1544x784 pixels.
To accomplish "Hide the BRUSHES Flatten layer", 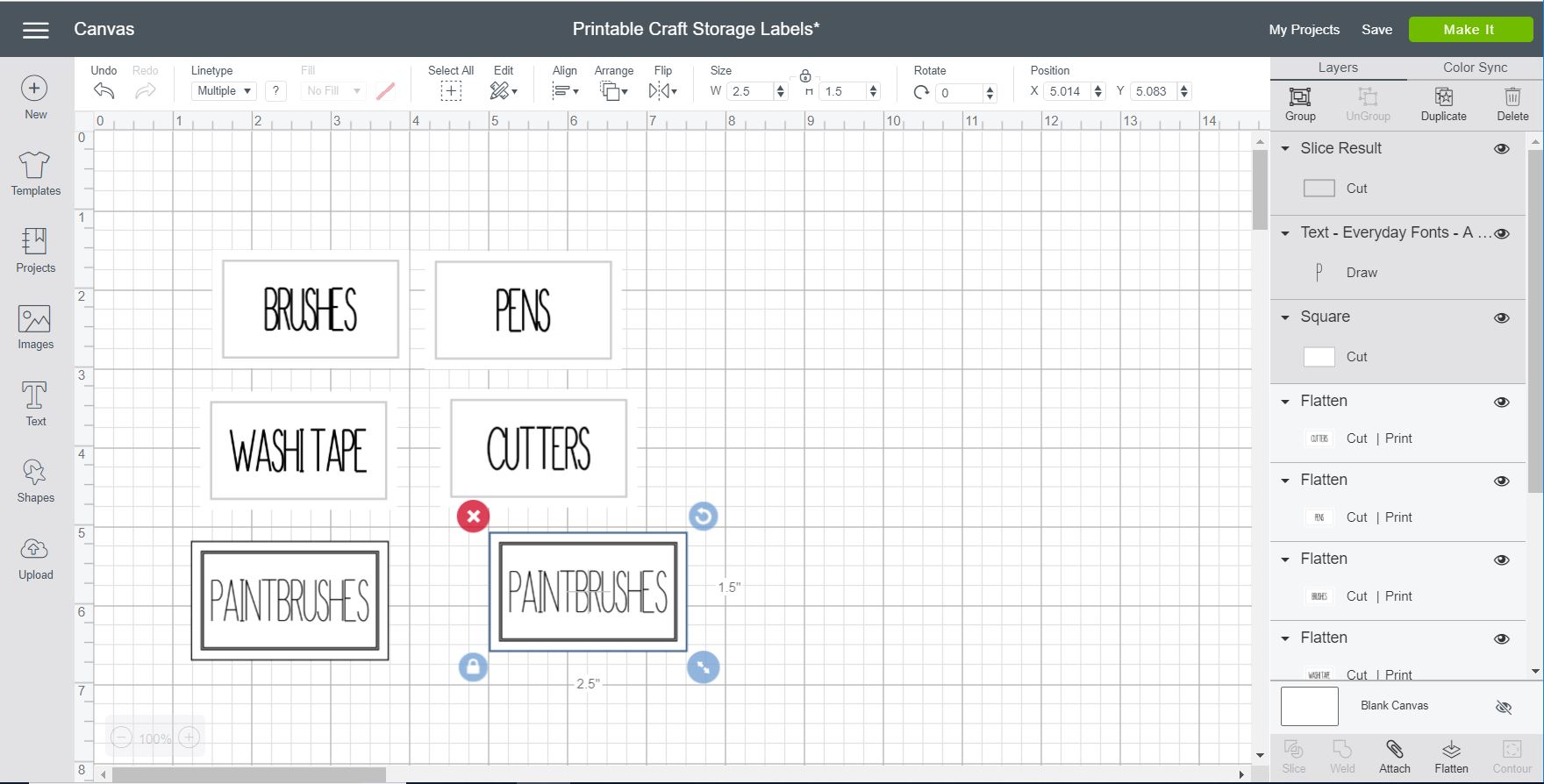I will tap(1502, 559).
